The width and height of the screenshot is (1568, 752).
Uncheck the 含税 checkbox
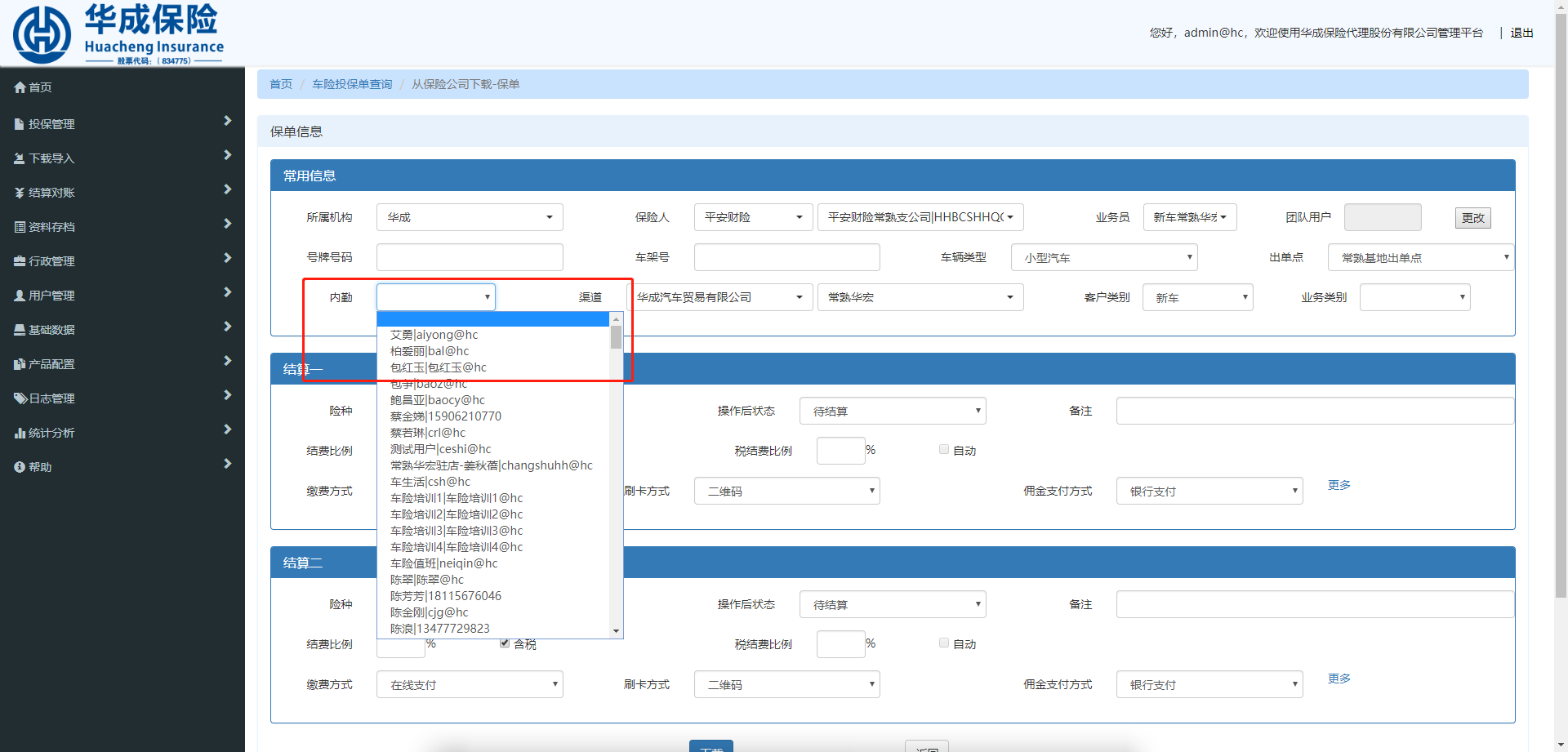[505, 643]
